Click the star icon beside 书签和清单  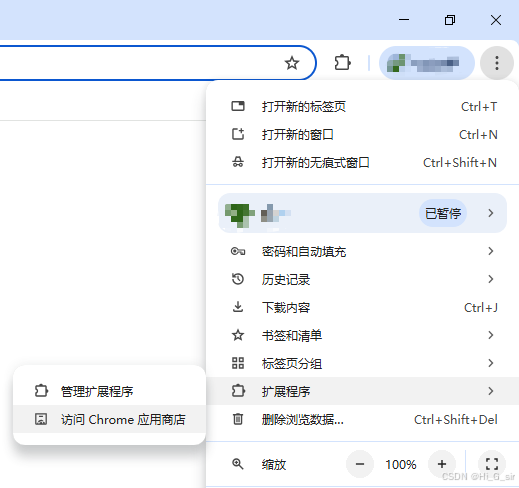[238, 335]
